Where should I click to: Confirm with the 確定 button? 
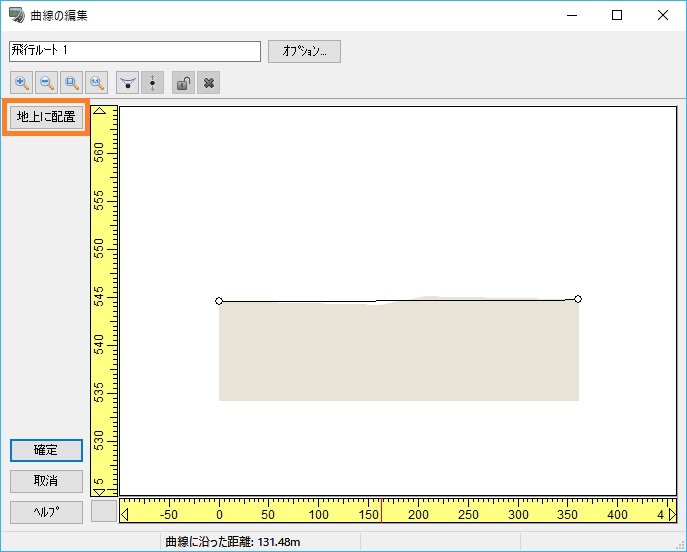[x=46, y=450]
